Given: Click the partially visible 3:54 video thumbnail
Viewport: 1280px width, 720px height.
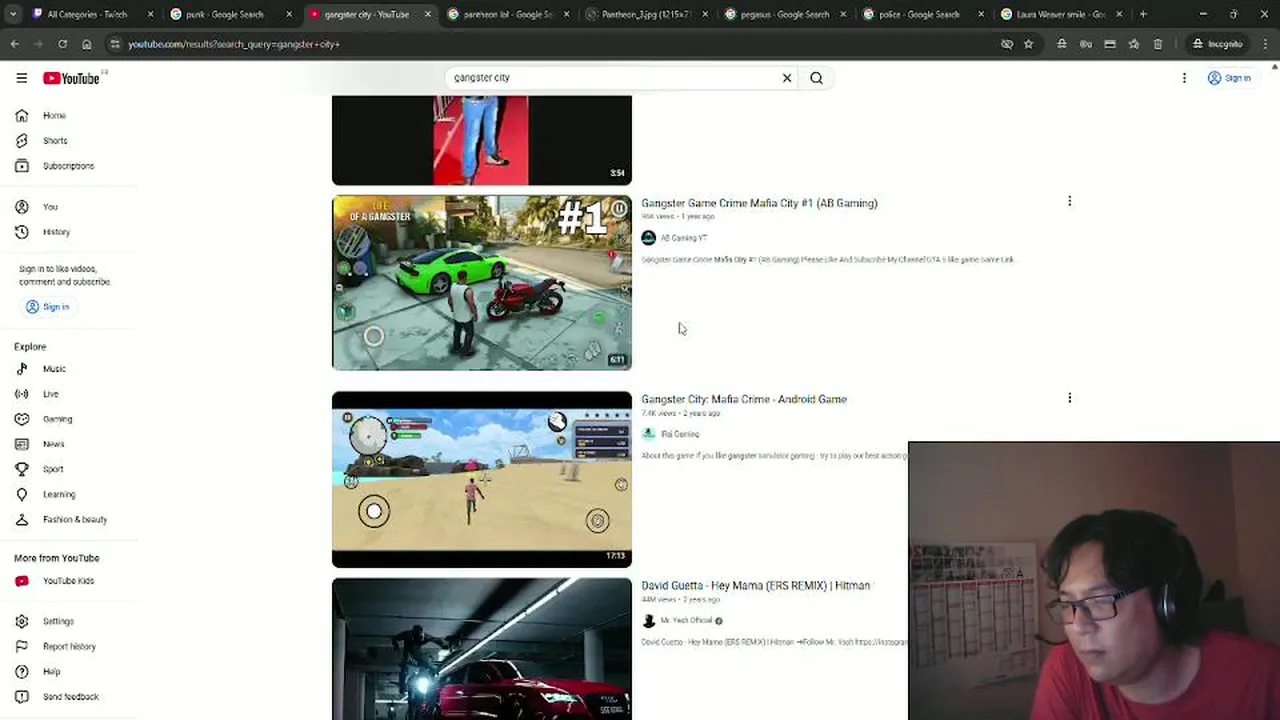Looking at the screenshot, I should [x=482, y=140].
